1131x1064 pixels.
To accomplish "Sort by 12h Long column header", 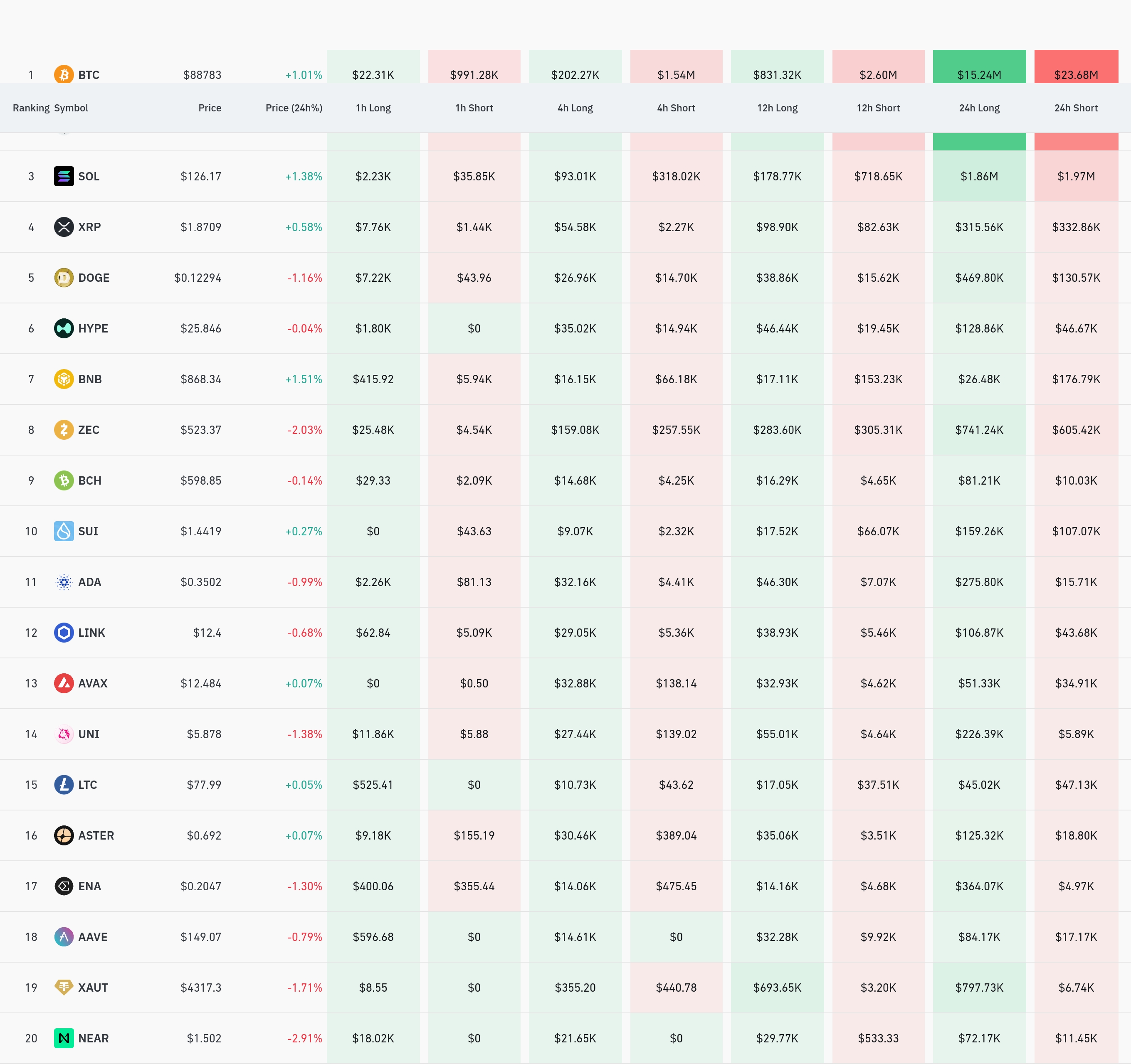I will (777, 108).
